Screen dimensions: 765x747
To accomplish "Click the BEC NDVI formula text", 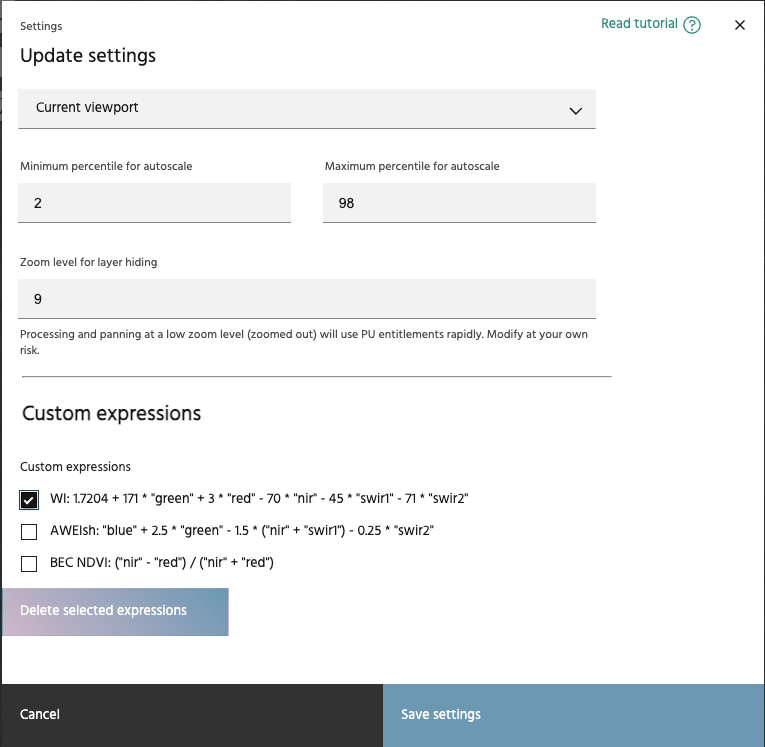I will pyautogui.click(x=162, y=562).
